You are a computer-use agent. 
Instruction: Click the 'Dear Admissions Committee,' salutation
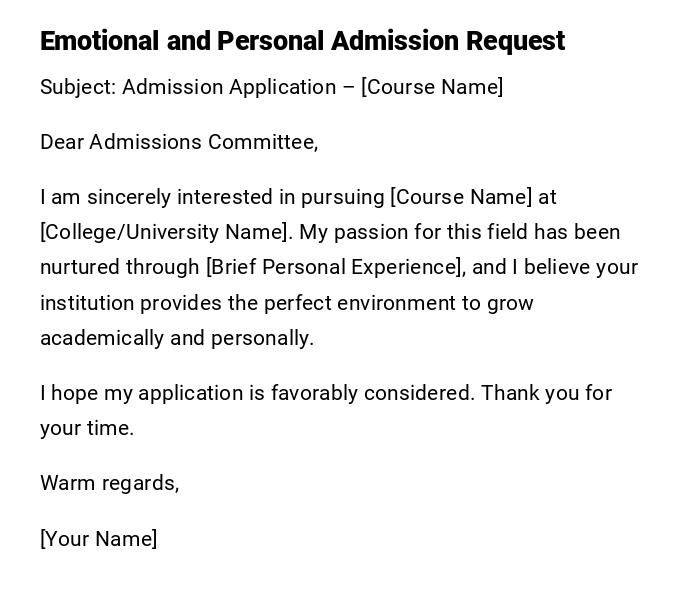[179, 142]
